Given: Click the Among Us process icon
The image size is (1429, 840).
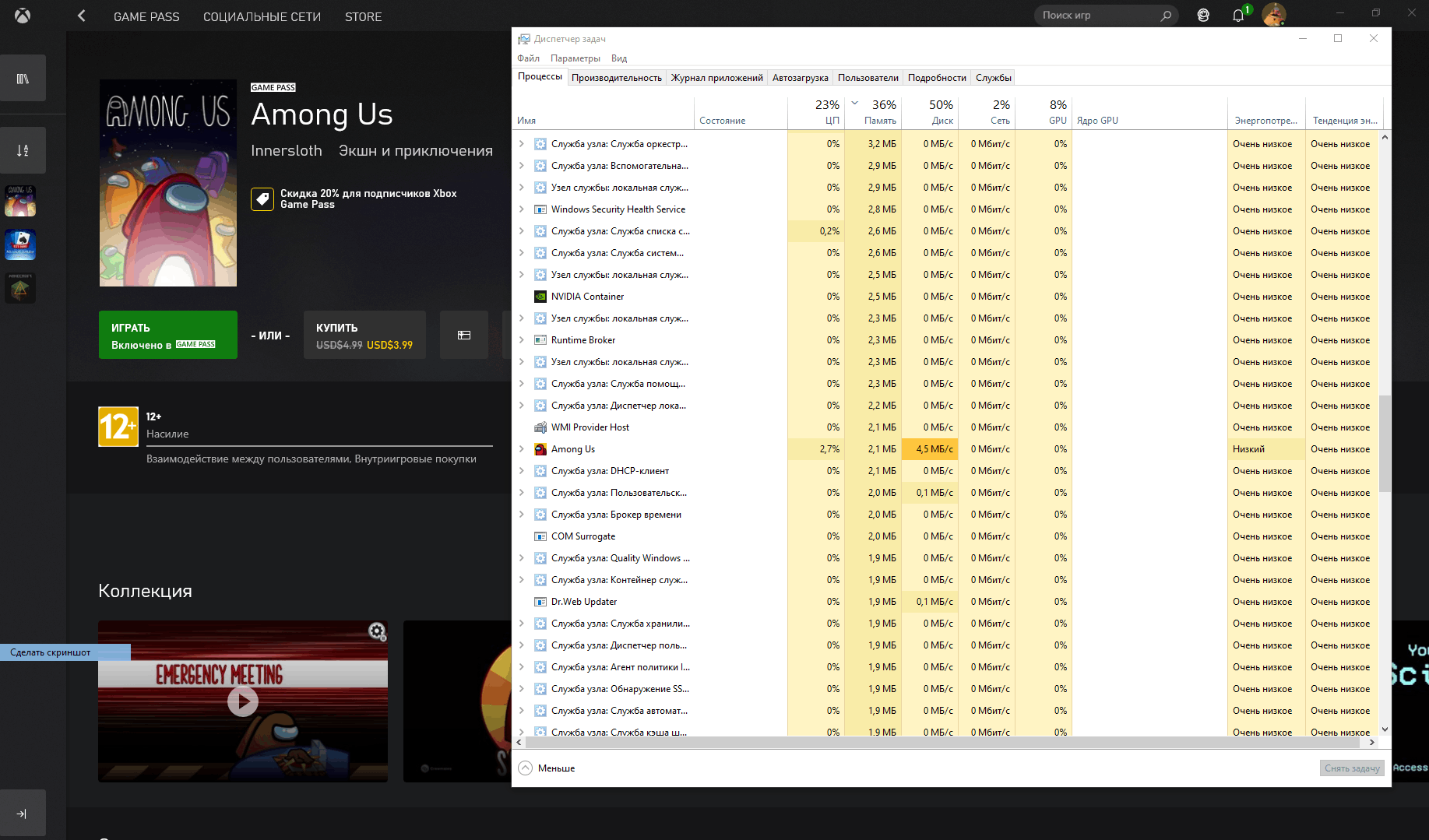Looking at the screenshot, I should [540, 449].
